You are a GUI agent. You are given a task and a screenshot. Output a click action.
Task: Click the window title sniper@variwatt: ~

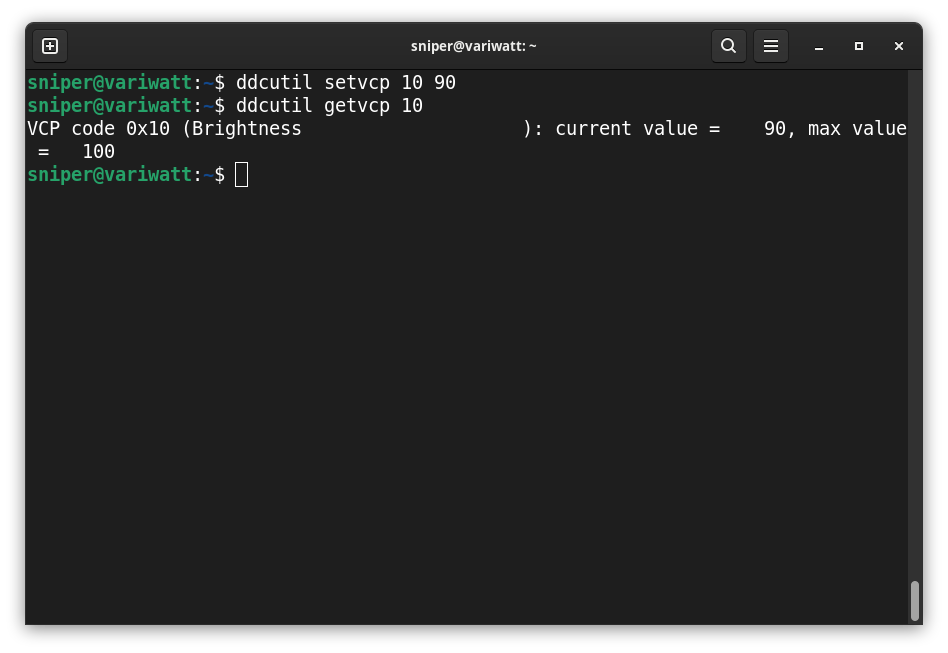pos(474,46)
